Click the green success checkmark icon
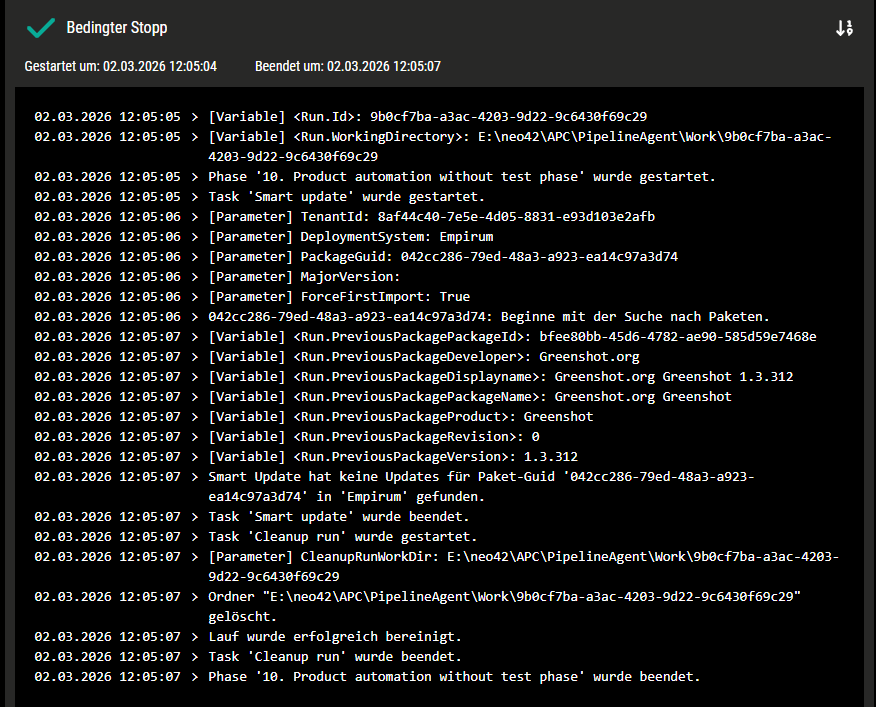This screenshot has height=707, width=876. click(x=41, y=28)
